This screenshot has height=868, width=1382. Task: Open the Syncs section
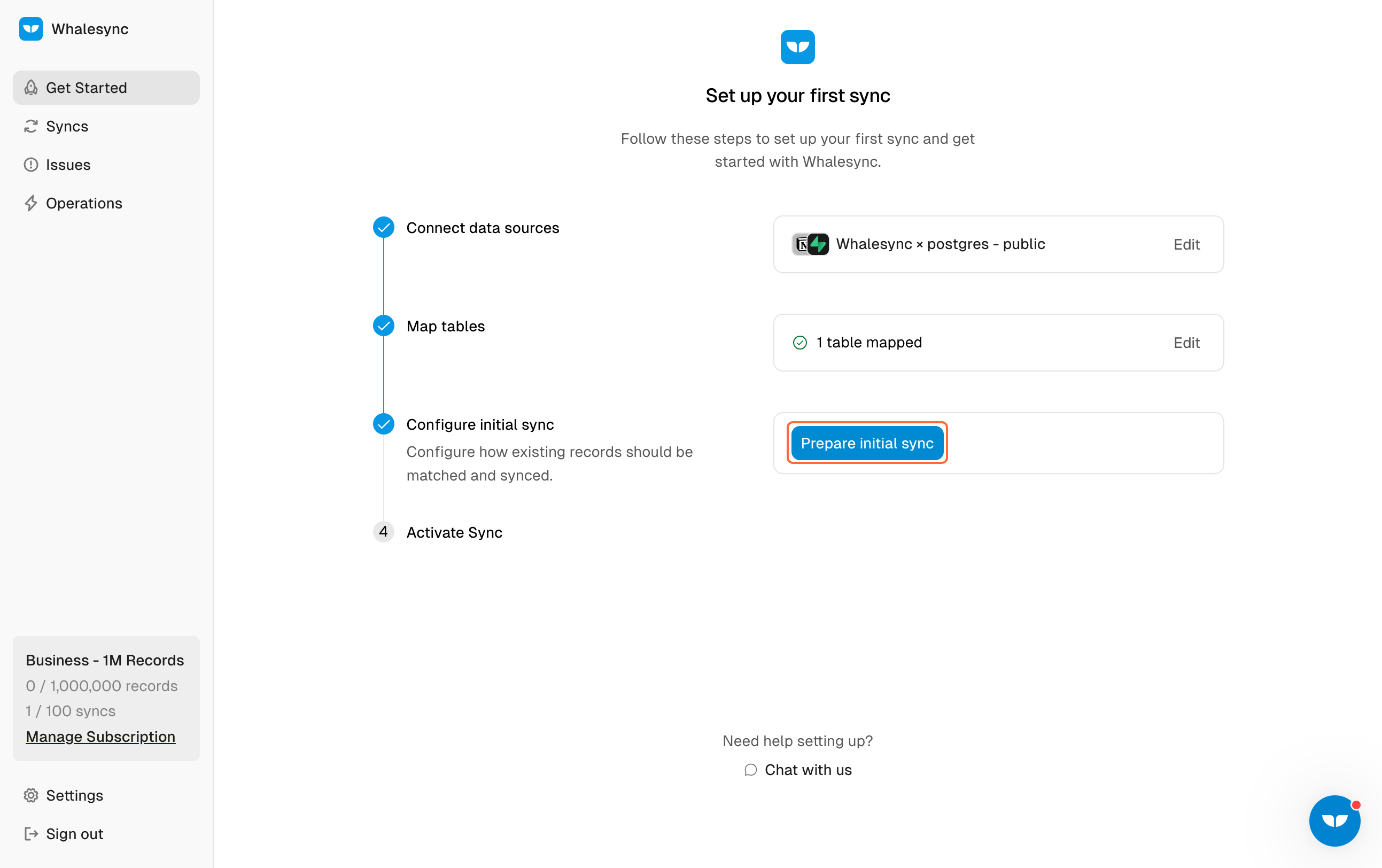coord(106,126)
